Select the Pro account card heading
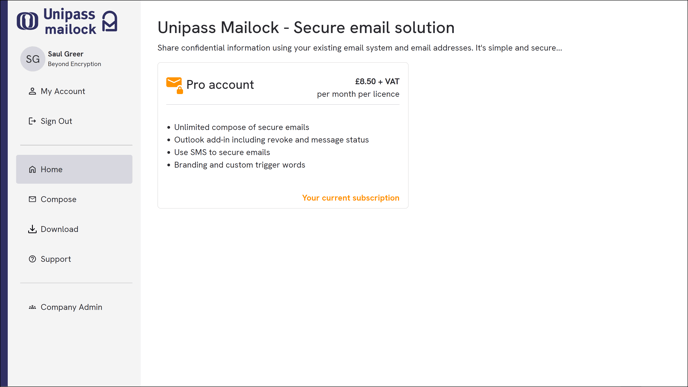This screenshot has height=387, width=688. point(220,85)
